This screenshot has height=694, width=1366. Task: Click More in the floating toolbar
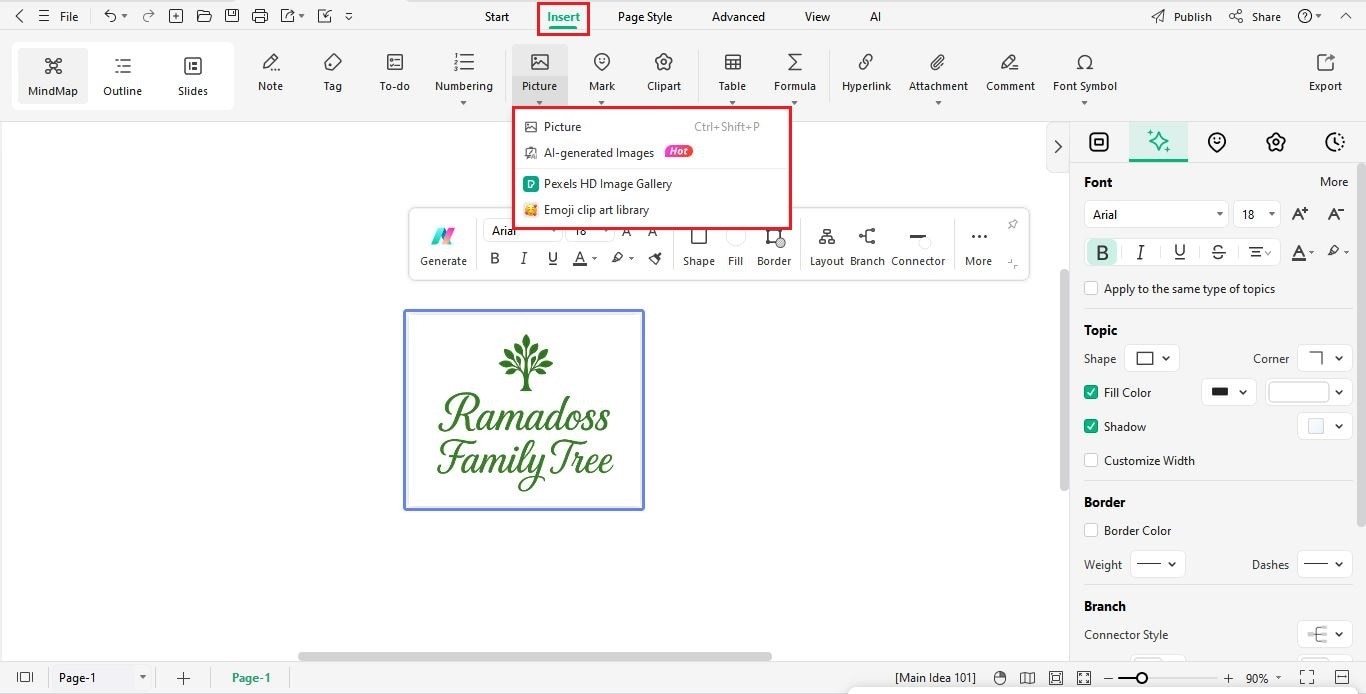point(978,246)
